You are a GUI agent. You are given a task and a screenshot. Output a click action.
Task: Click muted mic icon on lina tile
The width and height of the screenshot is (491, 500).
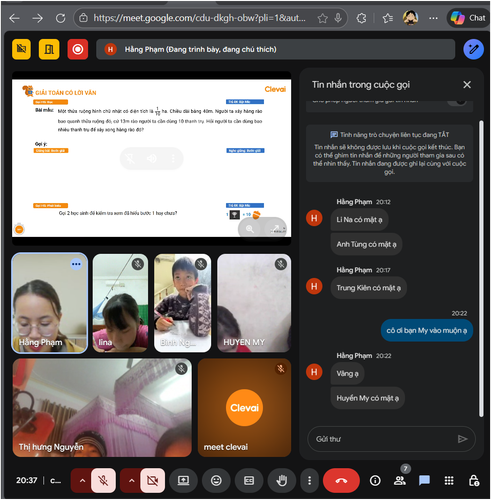[138, 264]
